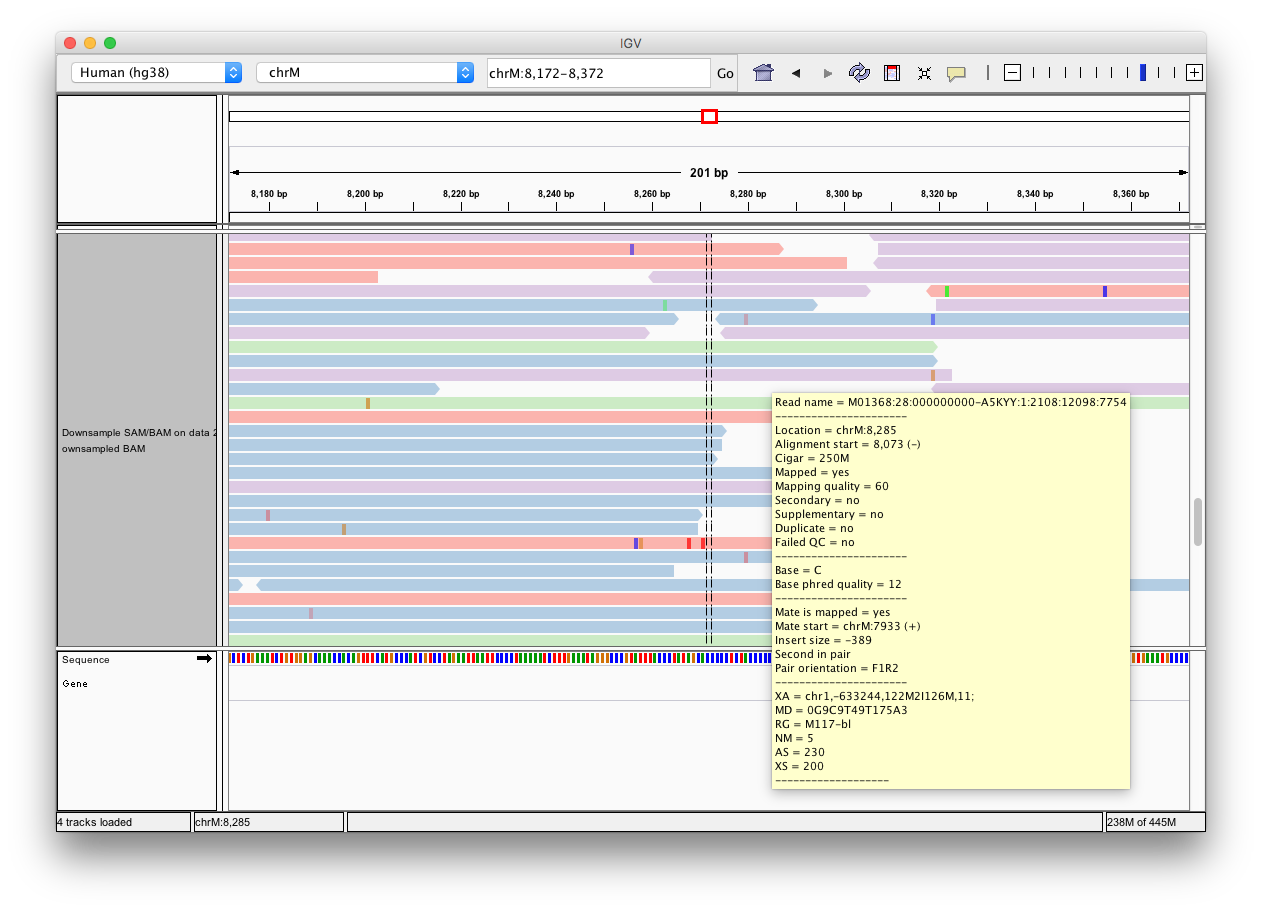Click the 201 bp span label
This screenshot has height=912, width=1262.
[708, 173]
